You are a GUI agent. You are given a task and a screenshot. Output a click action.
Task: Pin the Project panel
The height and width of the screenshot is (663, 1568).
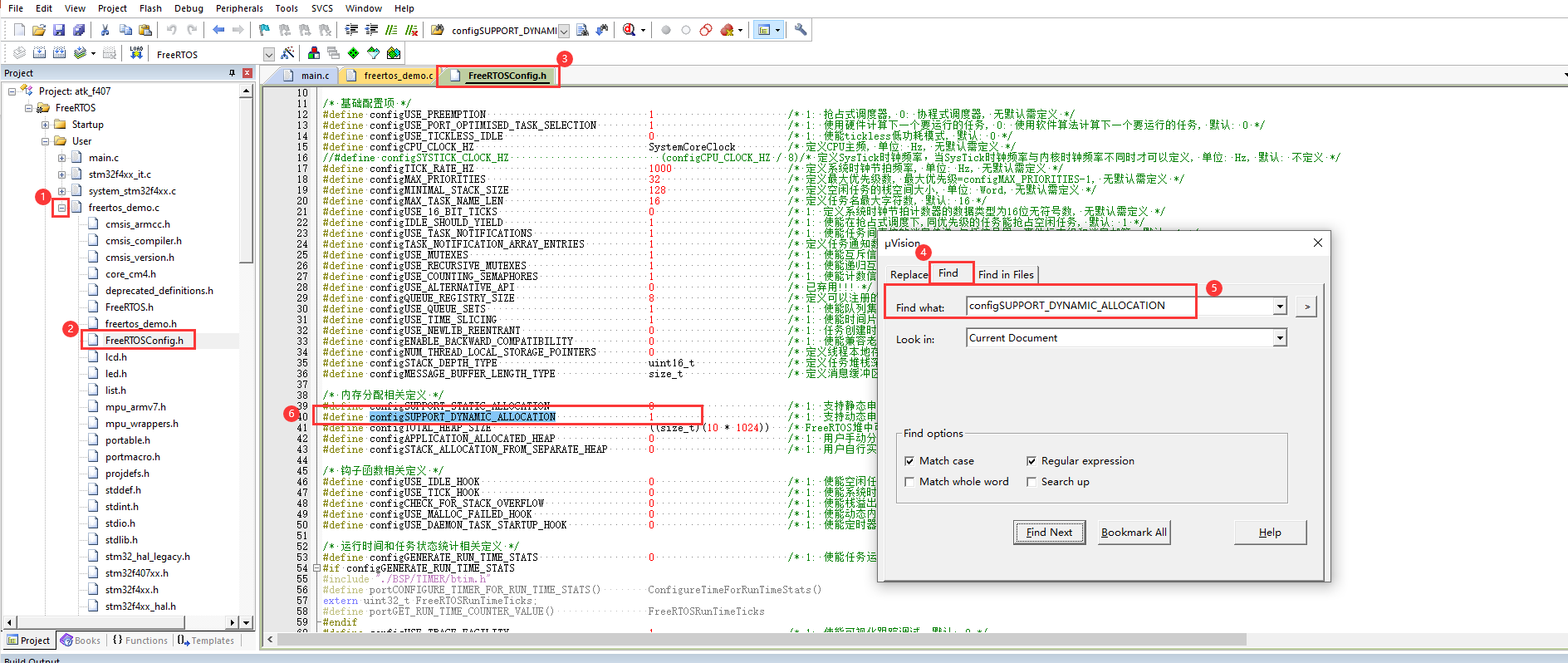coord(232,73)
